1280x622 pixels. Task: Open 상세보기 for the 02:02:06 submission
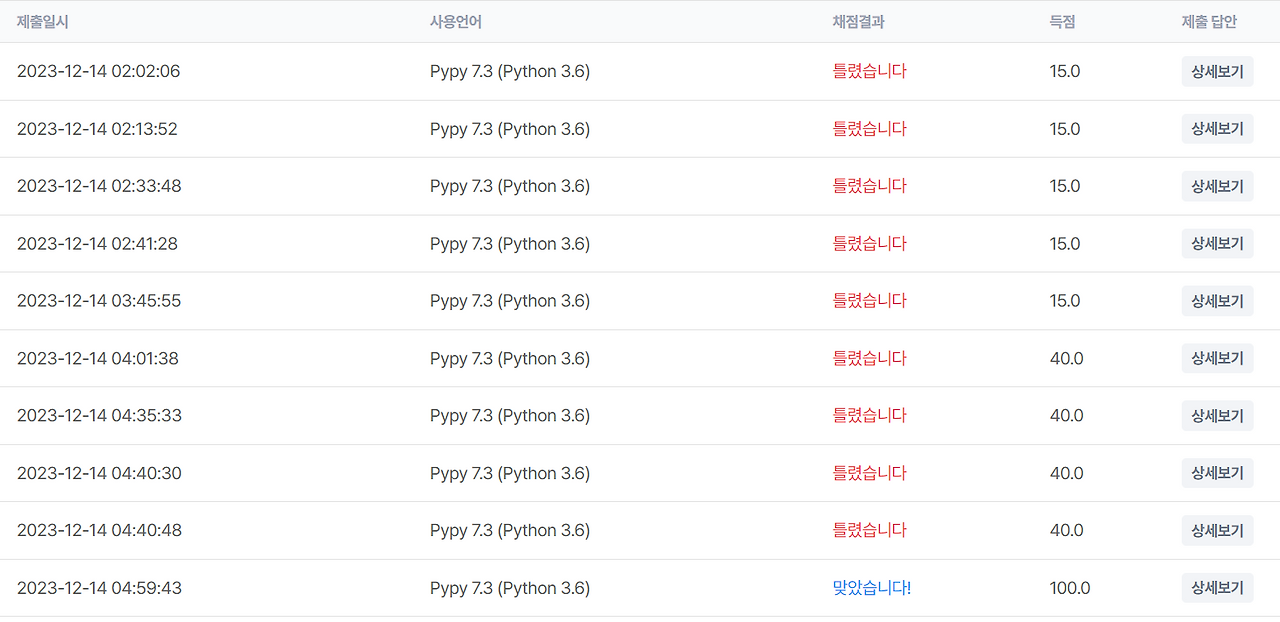tap(1217, 71)
